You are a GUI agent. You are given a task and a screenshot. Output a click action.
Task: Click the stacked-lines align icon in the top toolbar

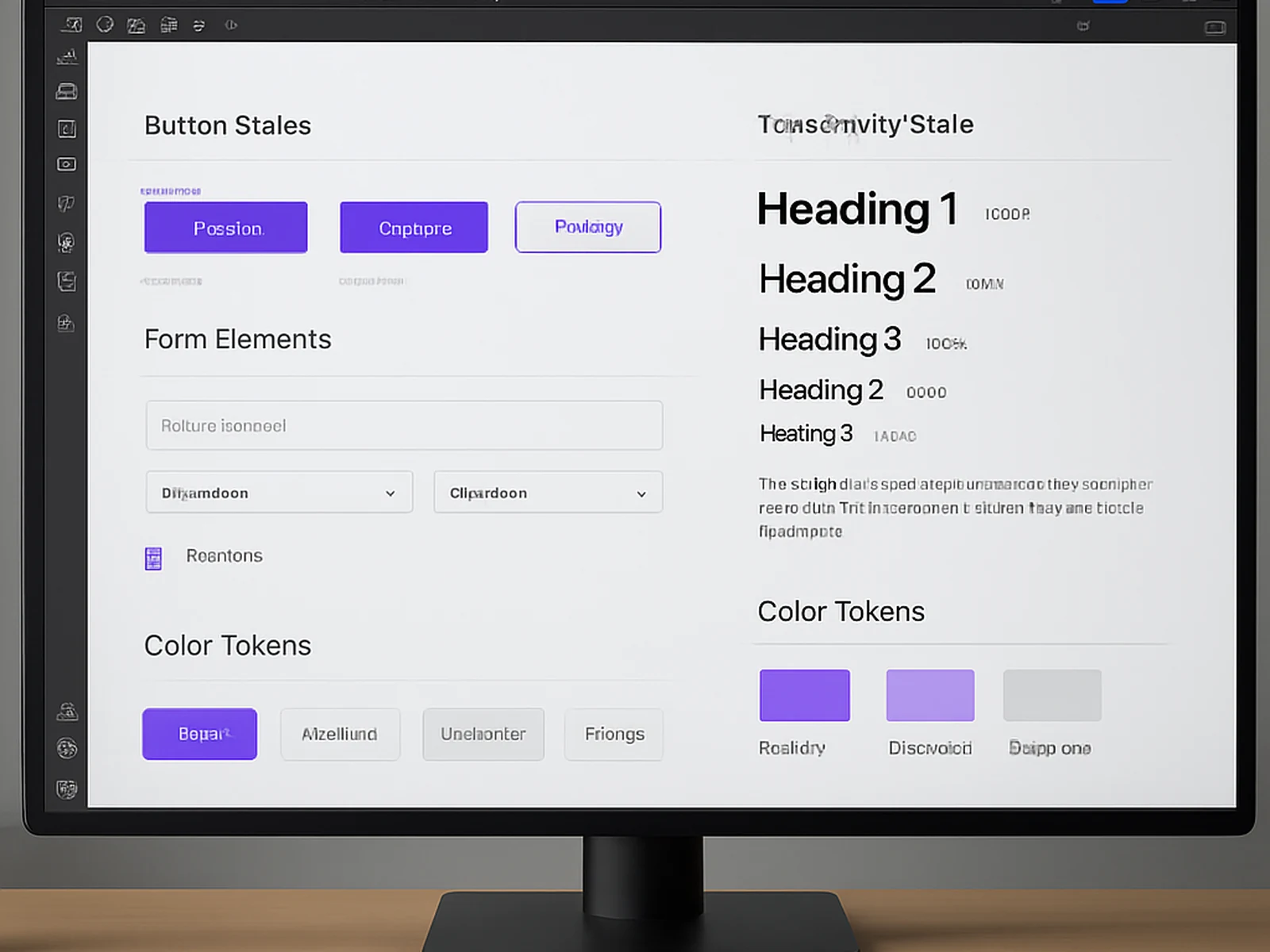coord(199,26)
